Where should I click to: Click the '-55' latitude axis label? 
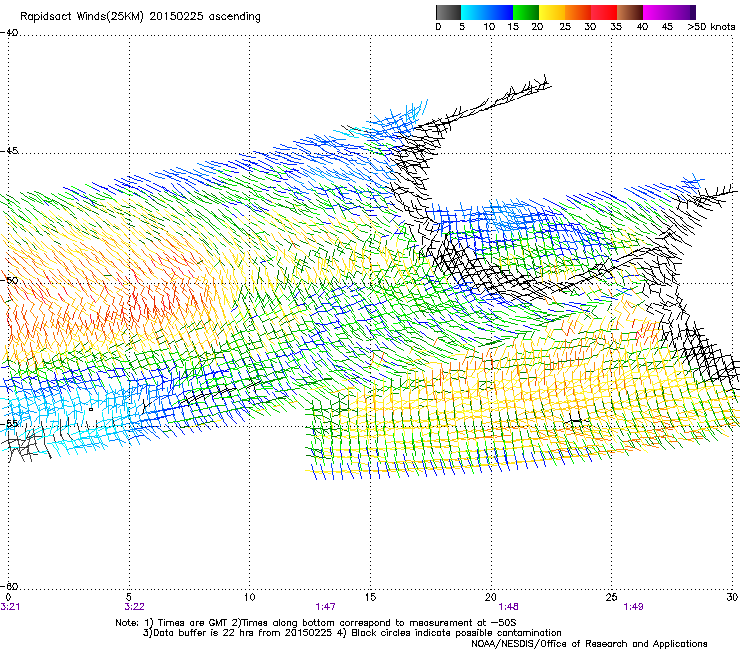tap(9, 424)
